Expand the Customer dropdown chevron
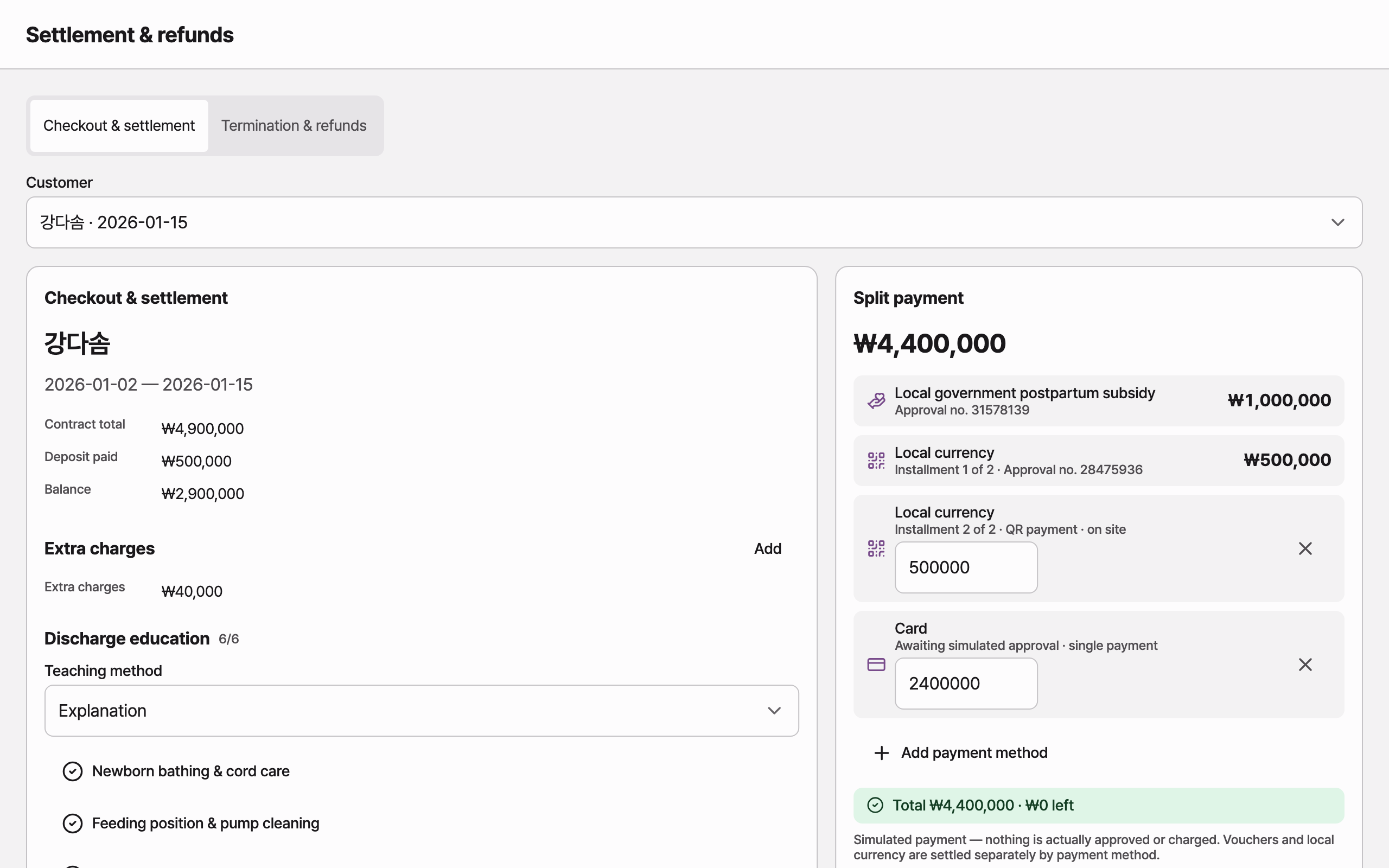The image size is (1389, 868). 1338,222
